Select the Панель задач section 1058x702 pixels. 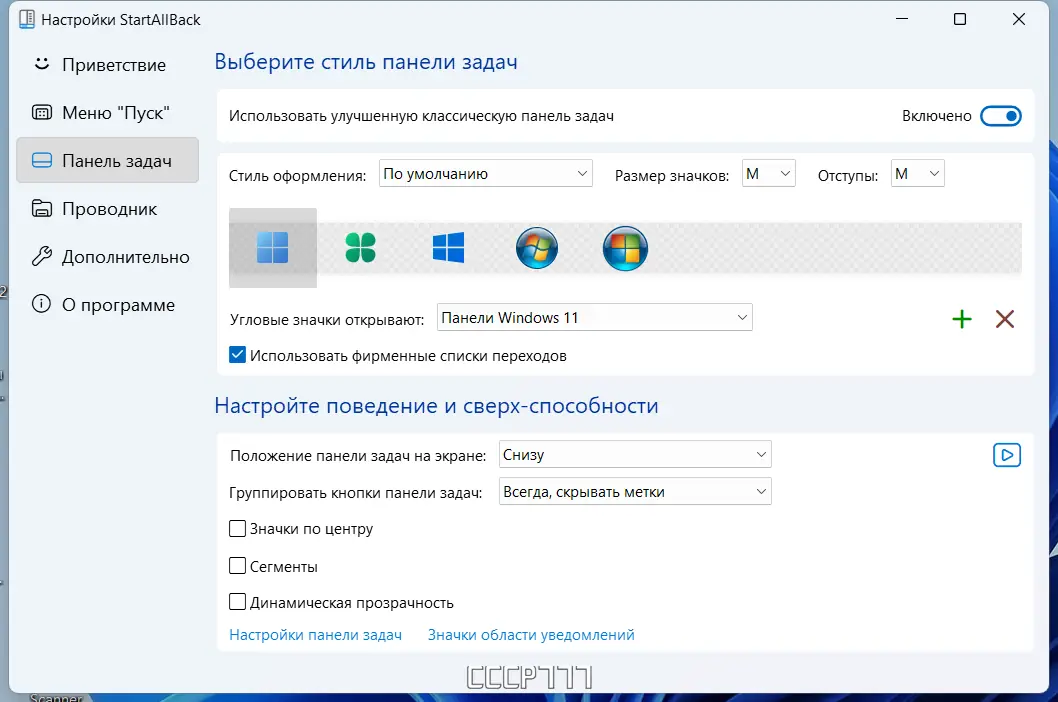pyautogui.click(x=107, y=161)
